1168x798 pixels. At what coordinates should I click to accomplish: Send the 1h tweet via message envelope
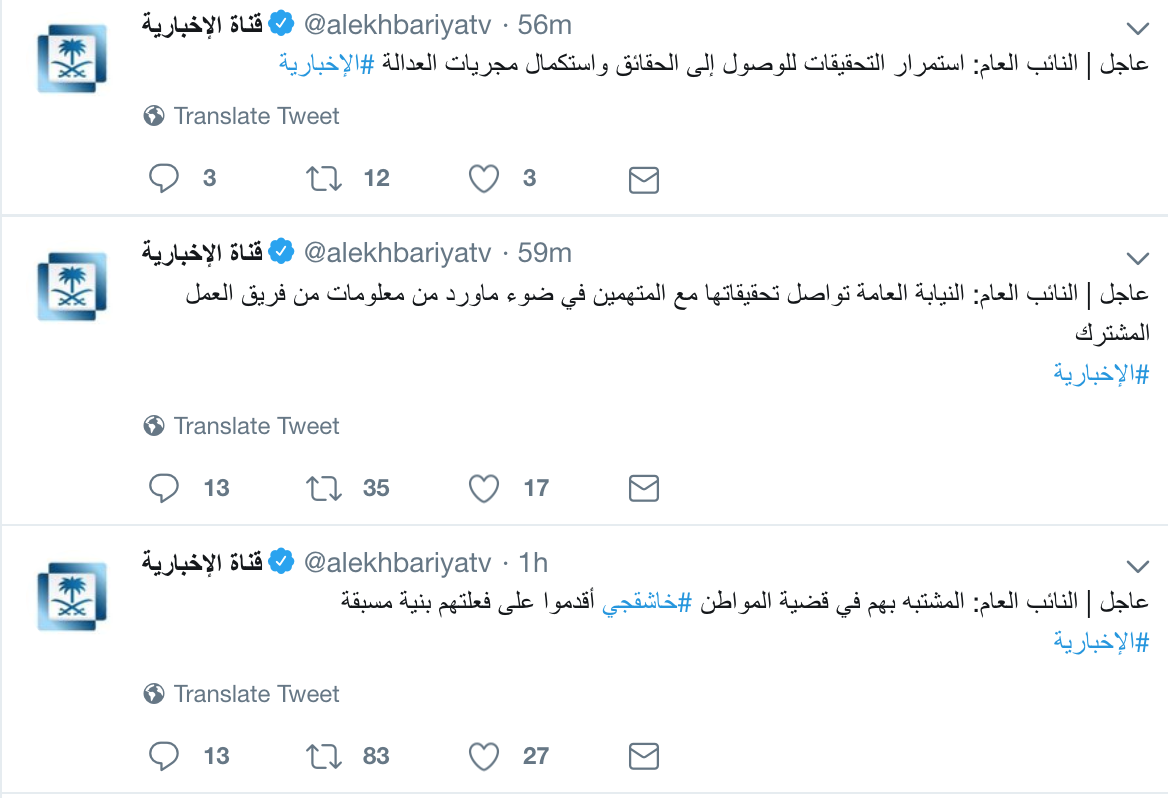644,756
